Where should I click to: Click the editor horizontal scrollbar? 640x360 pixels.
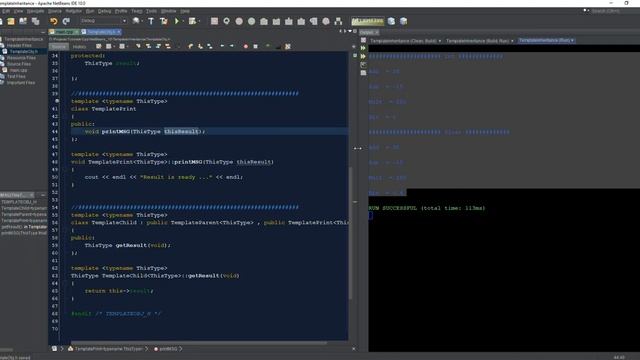coord(199,343)
